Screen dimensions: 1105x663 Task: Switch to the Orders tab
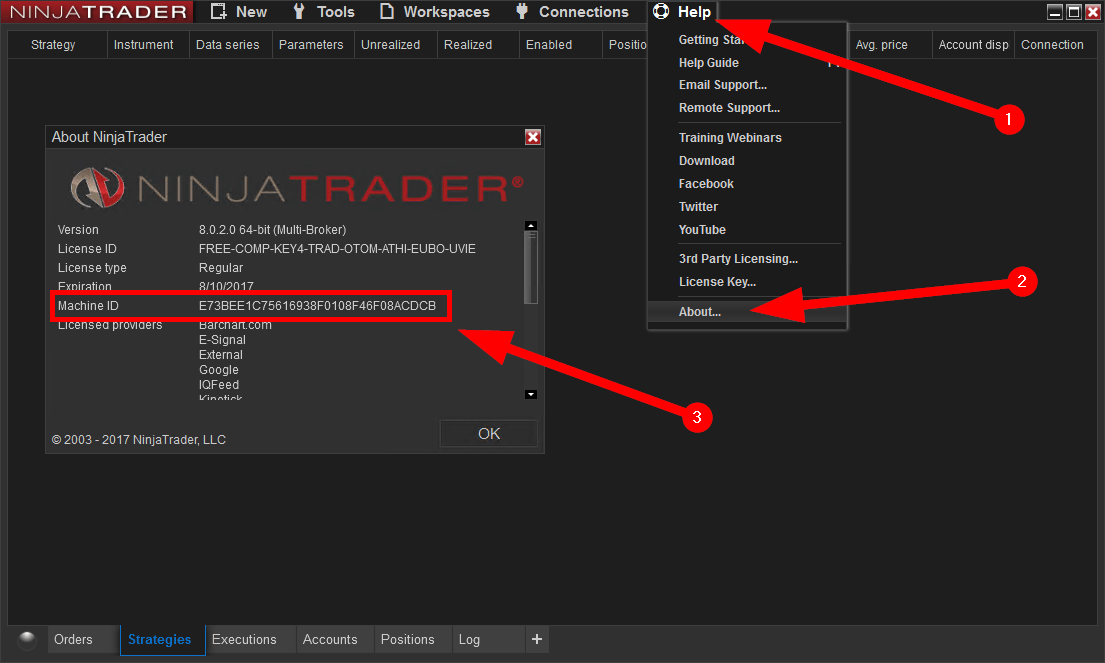coord(73,640)
